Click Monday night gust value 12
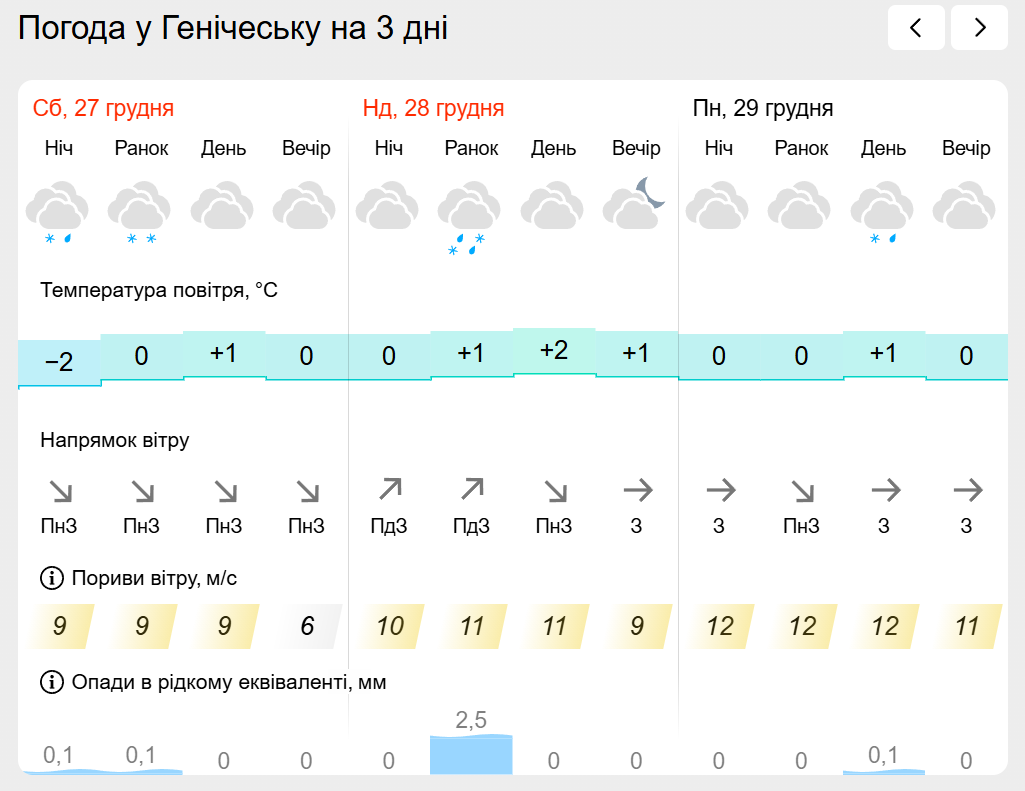The image size is (1025, 791). [719, 627]
